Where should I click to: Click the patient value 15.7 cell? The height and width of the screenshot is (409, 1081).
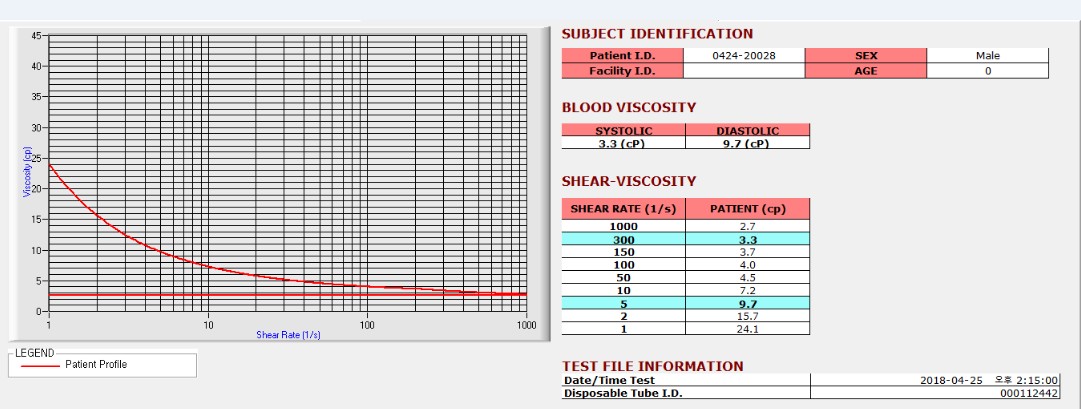pyautogui.click(x=747, y=316)
